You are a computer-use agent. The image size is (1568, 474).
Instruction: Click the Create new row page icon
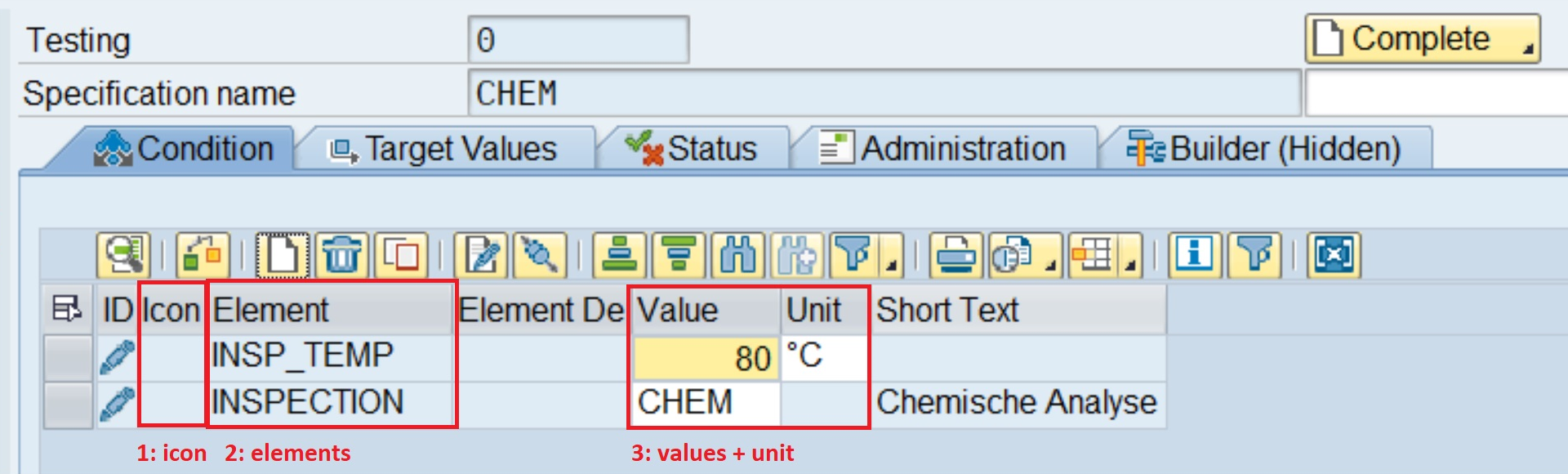[283, 256]
